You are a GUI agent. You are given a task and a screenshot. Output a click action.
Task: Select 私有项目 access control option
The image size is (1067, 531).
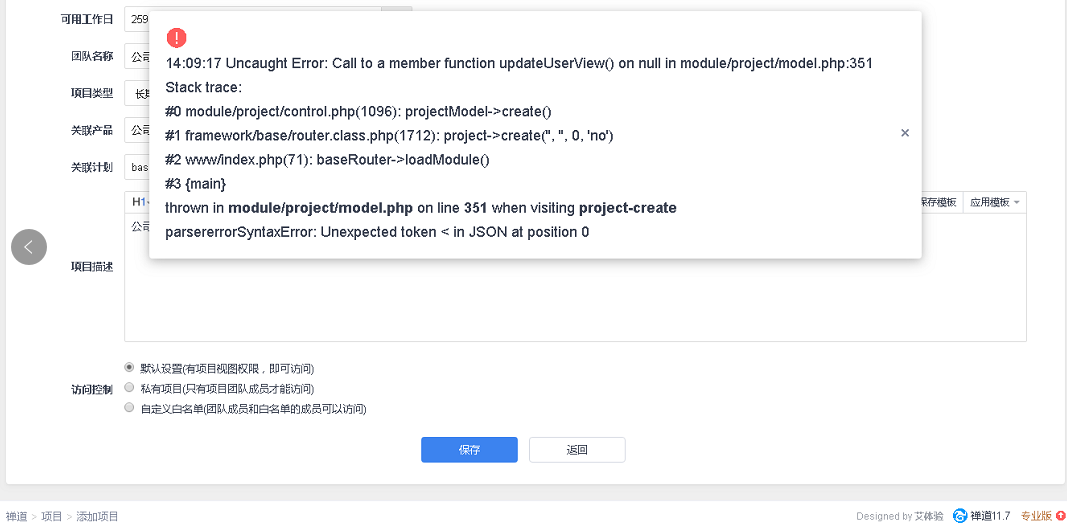[x=129, y=388]
